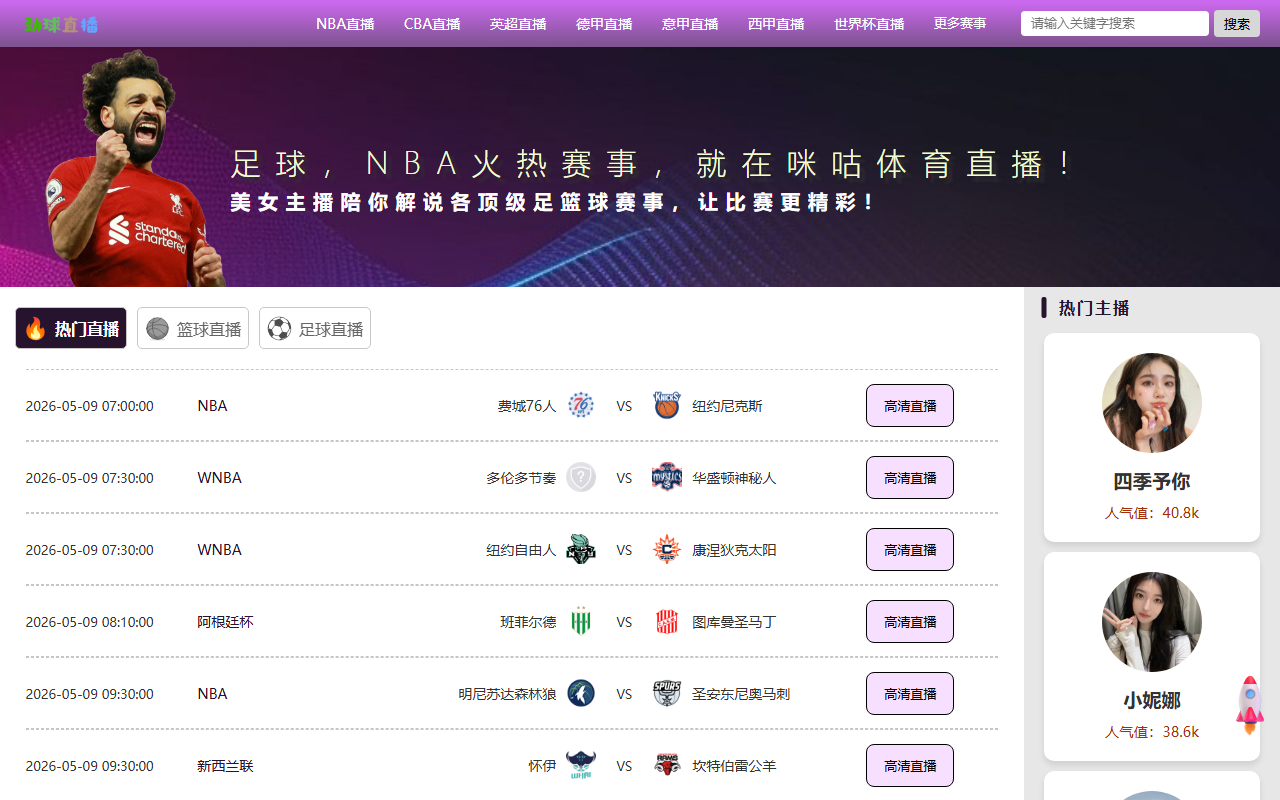Click the 小妮娜 streamer avatar

1152,622
